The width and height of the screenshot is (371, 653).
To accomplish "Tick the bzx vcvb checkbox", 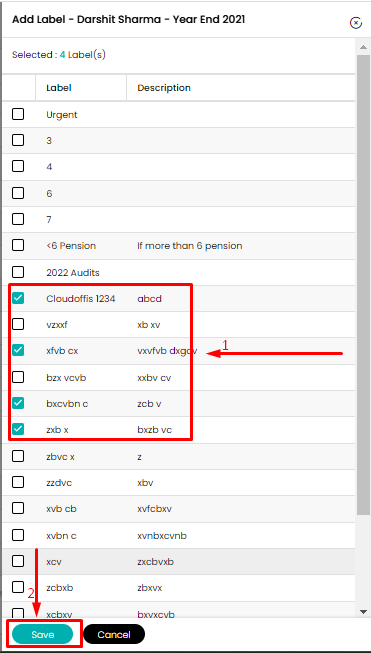I will 18,377.
